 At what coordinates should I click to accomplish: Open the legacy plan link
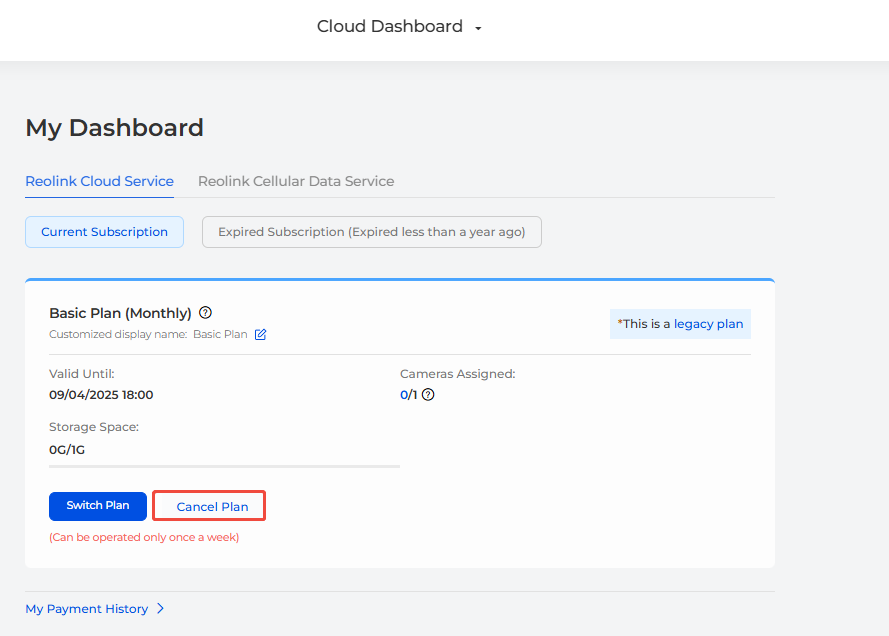coord(708,324)
